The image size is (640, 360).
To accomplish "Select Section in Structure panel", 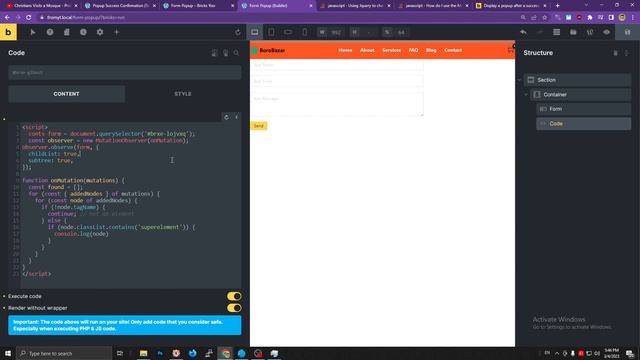I will pos(577,80).
